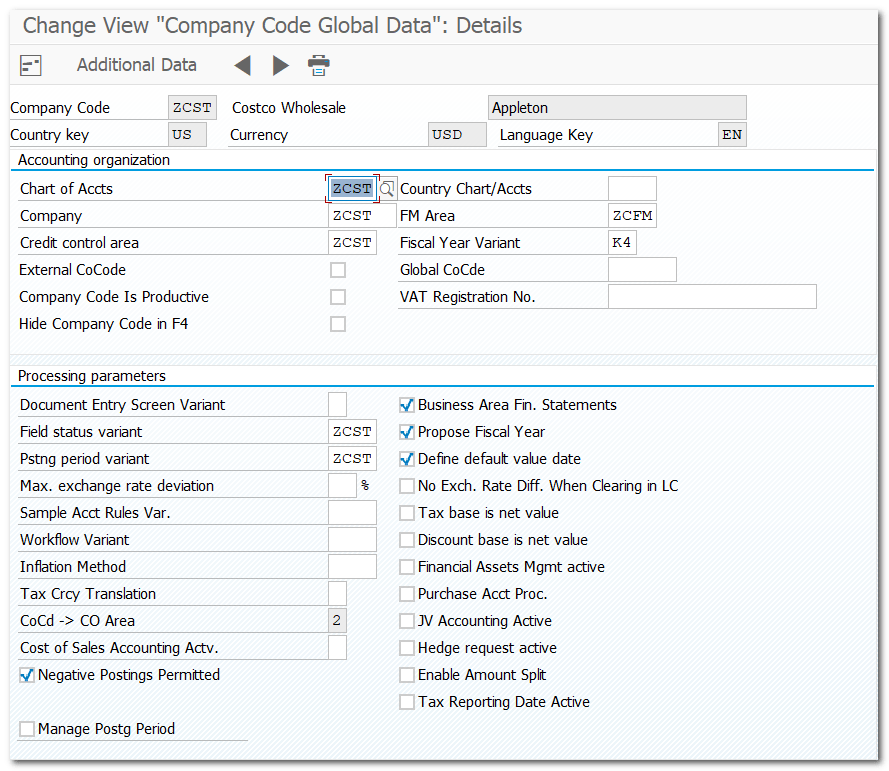
Task: Check Tax base is net value
Action: pos(407,513)
